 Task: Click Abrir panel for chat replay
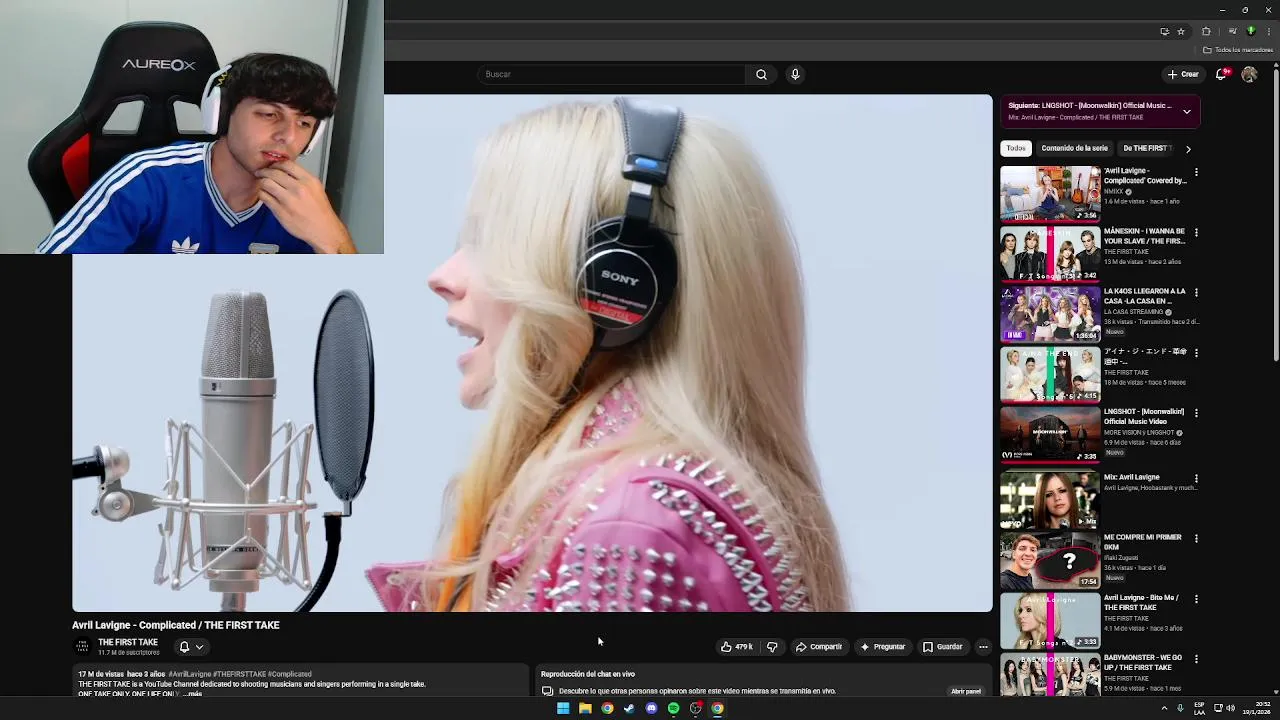coord(966,691)
